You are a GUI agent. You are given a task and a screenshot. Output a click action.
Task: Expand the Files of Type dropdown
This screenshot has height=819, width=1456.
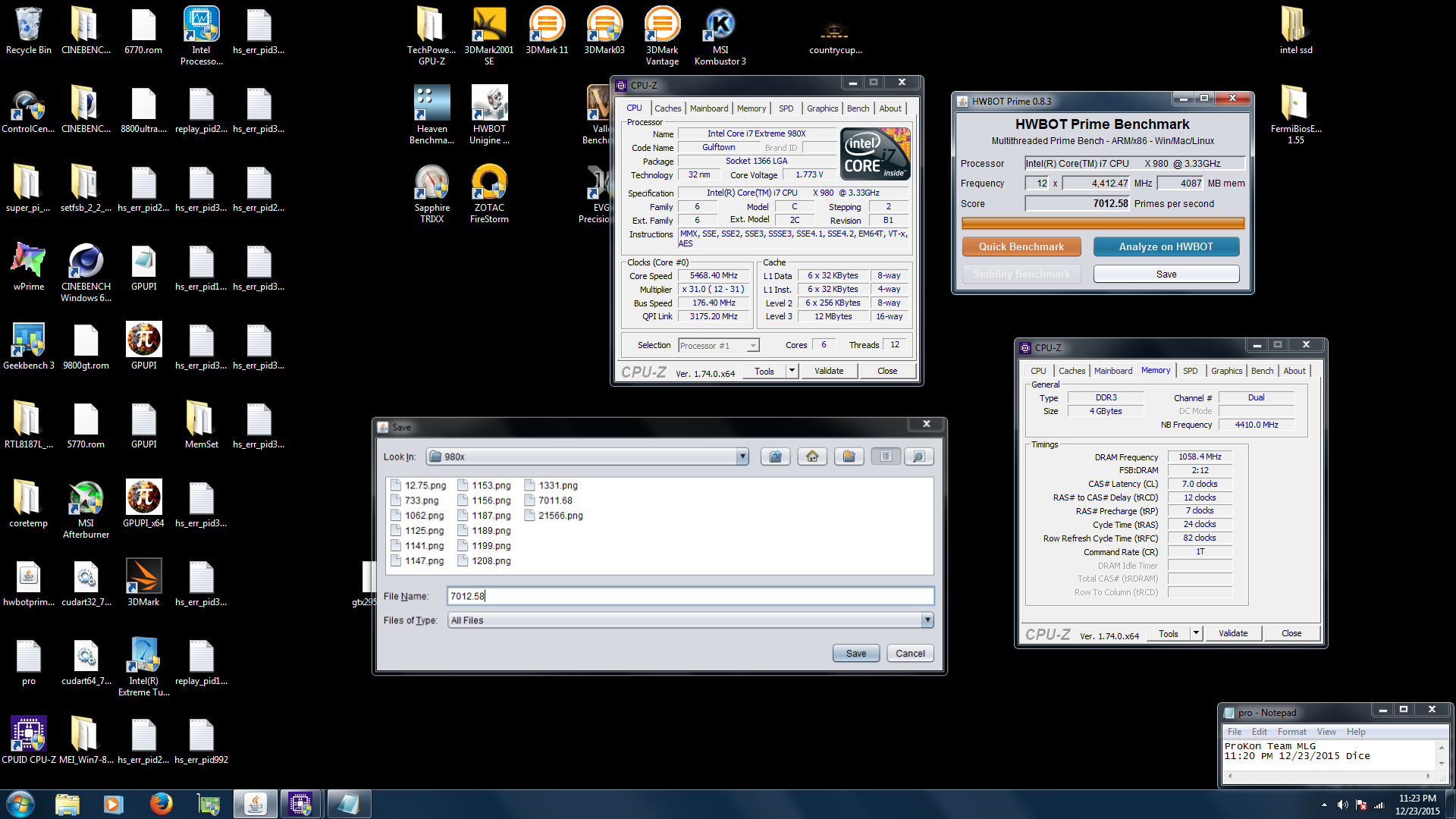tap(927, 620)
